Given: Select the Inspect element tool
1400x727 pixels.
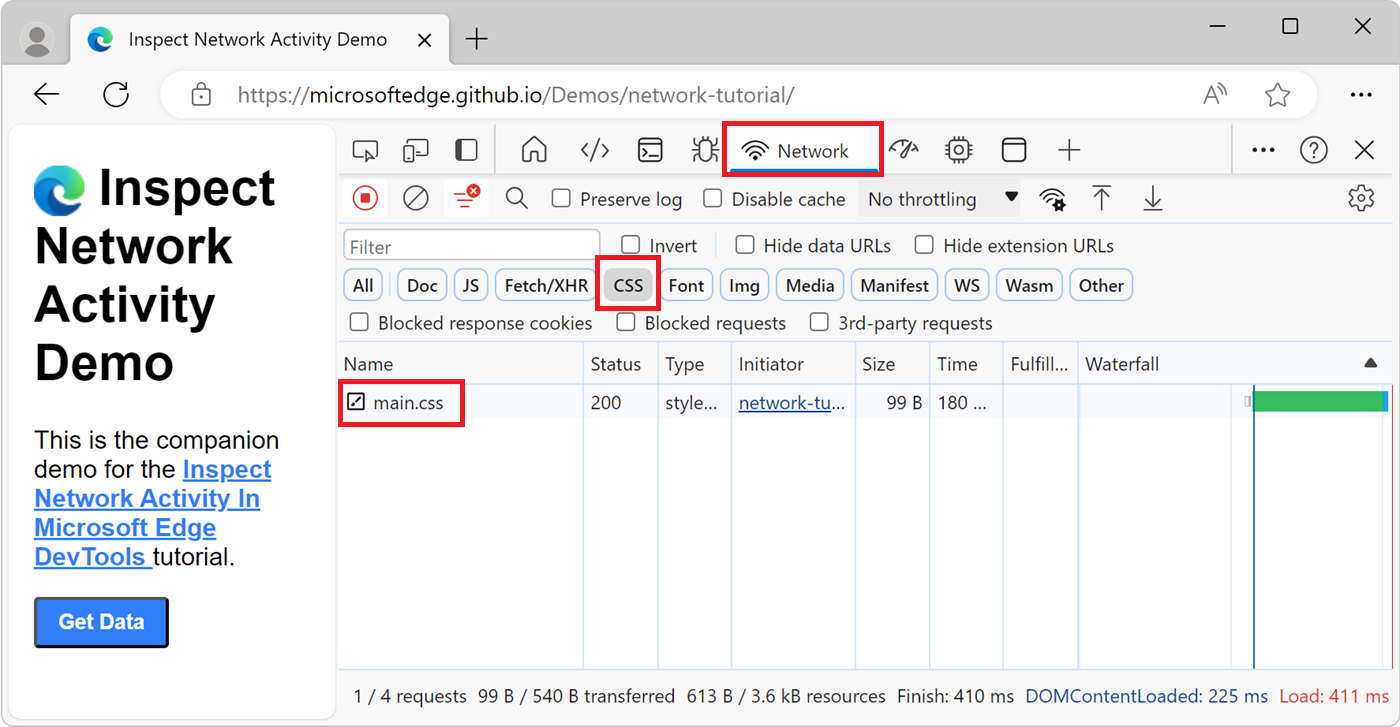Looking at the screenshot, I should (x=365, y=148).
